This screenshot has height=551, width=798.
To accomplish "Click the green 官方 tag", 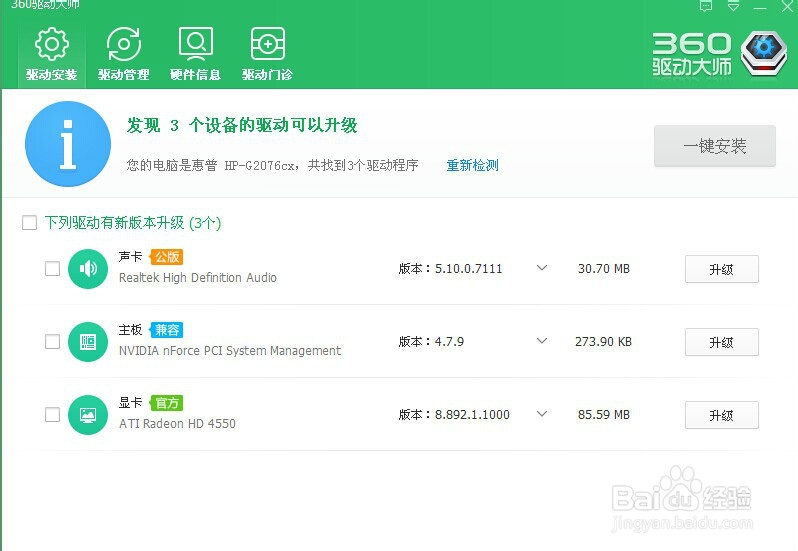I will (166, 403).
